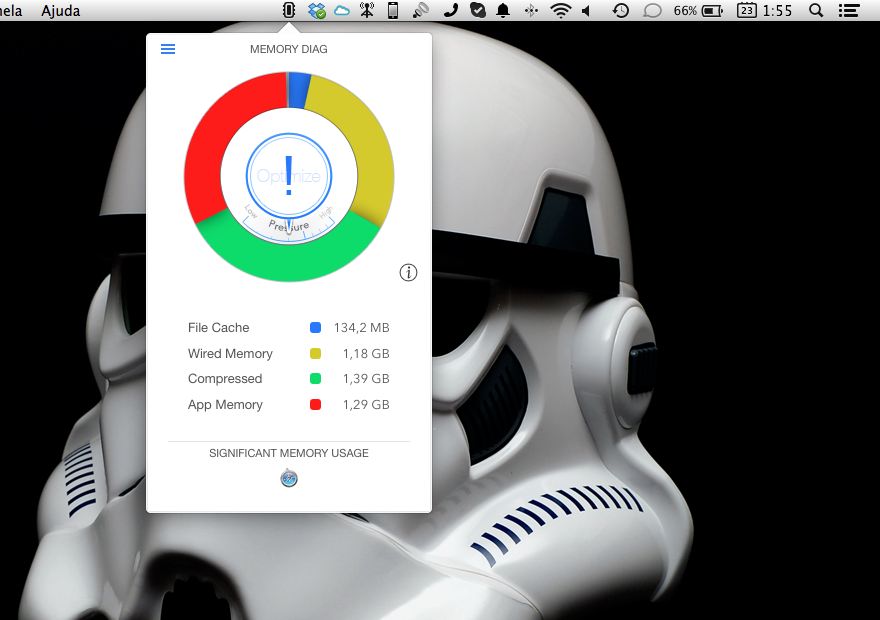Click the iPhone device menu bar icon
The image size is (880, 620).
(393, 10)
